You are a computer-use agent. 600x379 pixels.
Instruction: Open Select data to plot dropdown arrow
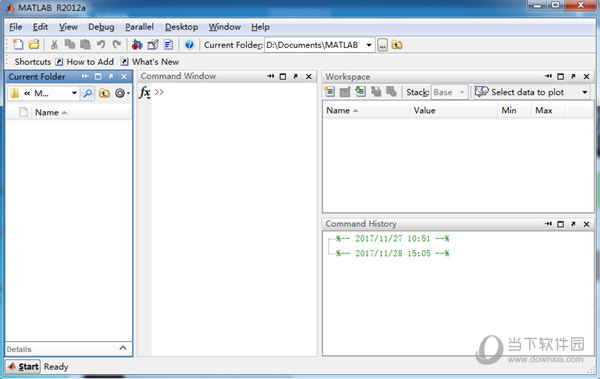(x=585, y=92)
